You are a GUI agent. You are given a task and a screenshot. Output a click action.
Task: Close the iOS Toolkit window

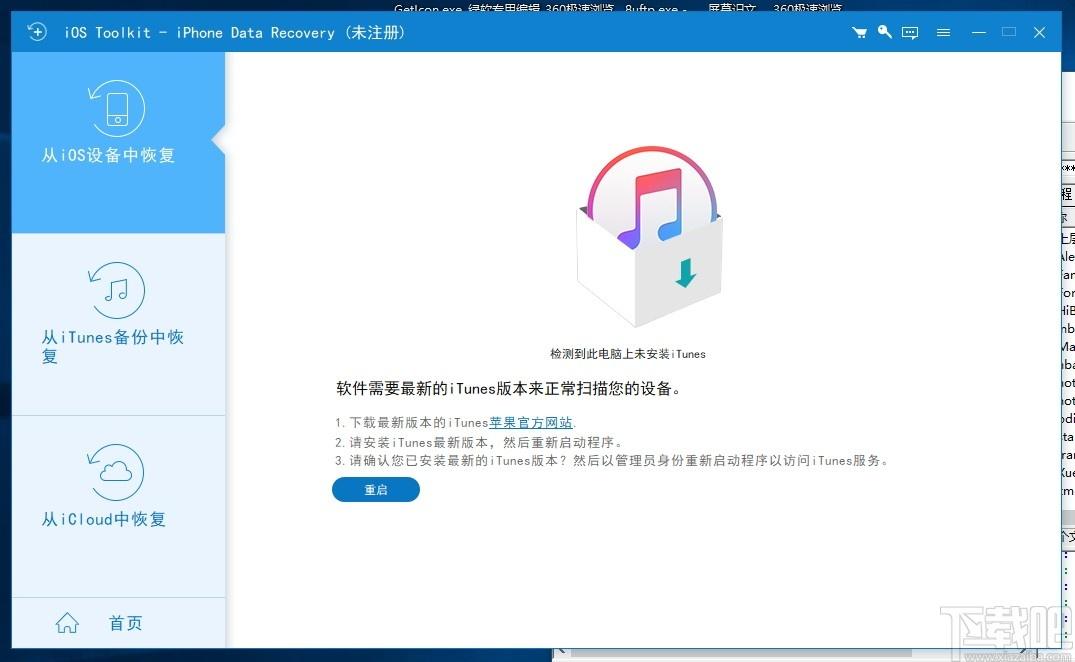click(1039, 32)
